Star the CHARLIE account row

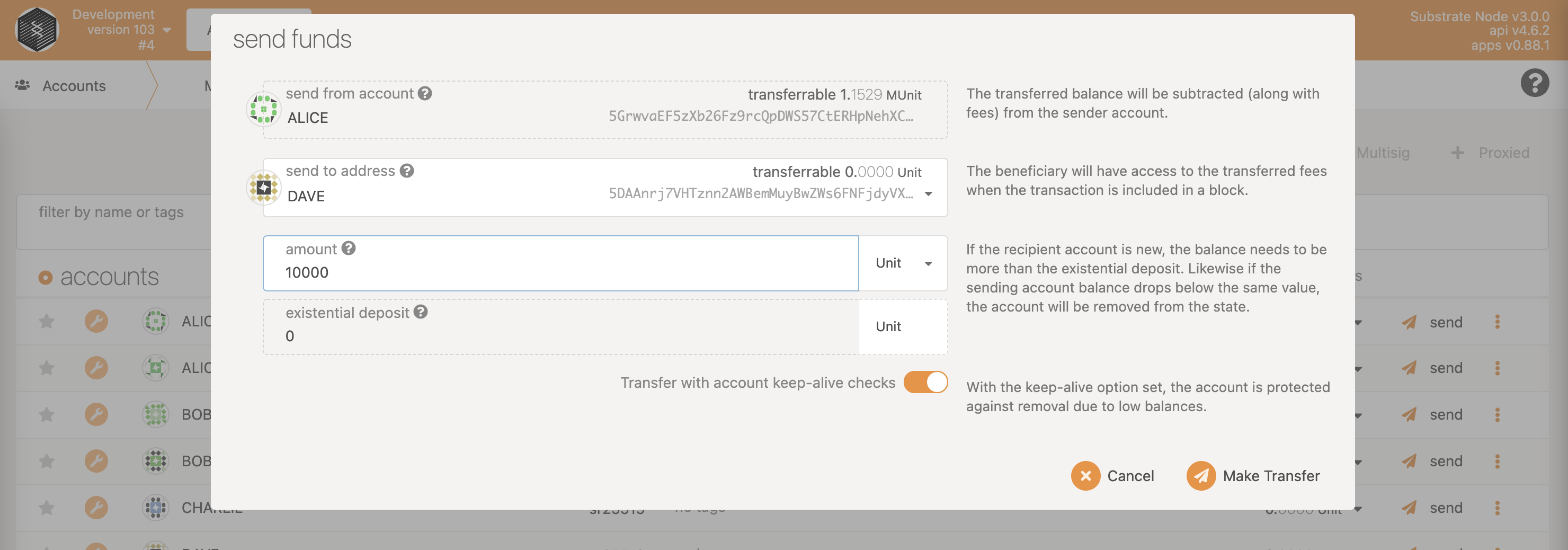[47, 508]
